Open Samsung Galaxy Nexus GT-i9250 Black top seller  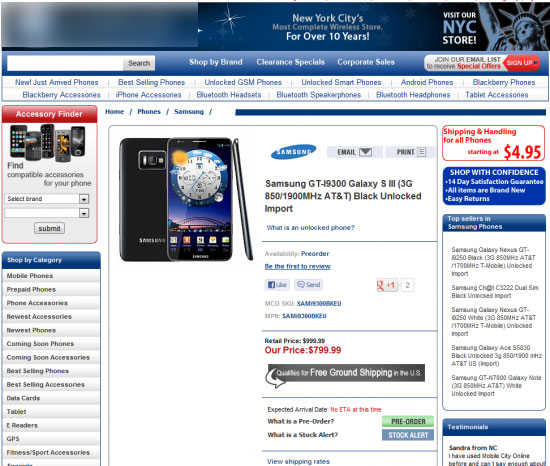(494, 262)
